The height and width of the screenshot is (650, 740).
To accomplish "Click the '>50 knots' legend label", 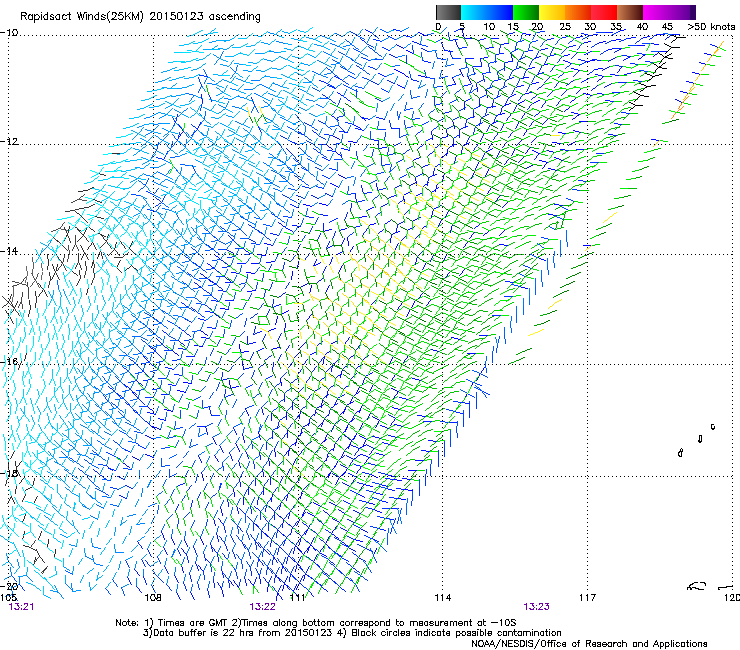I will click(x=711, y=27).
